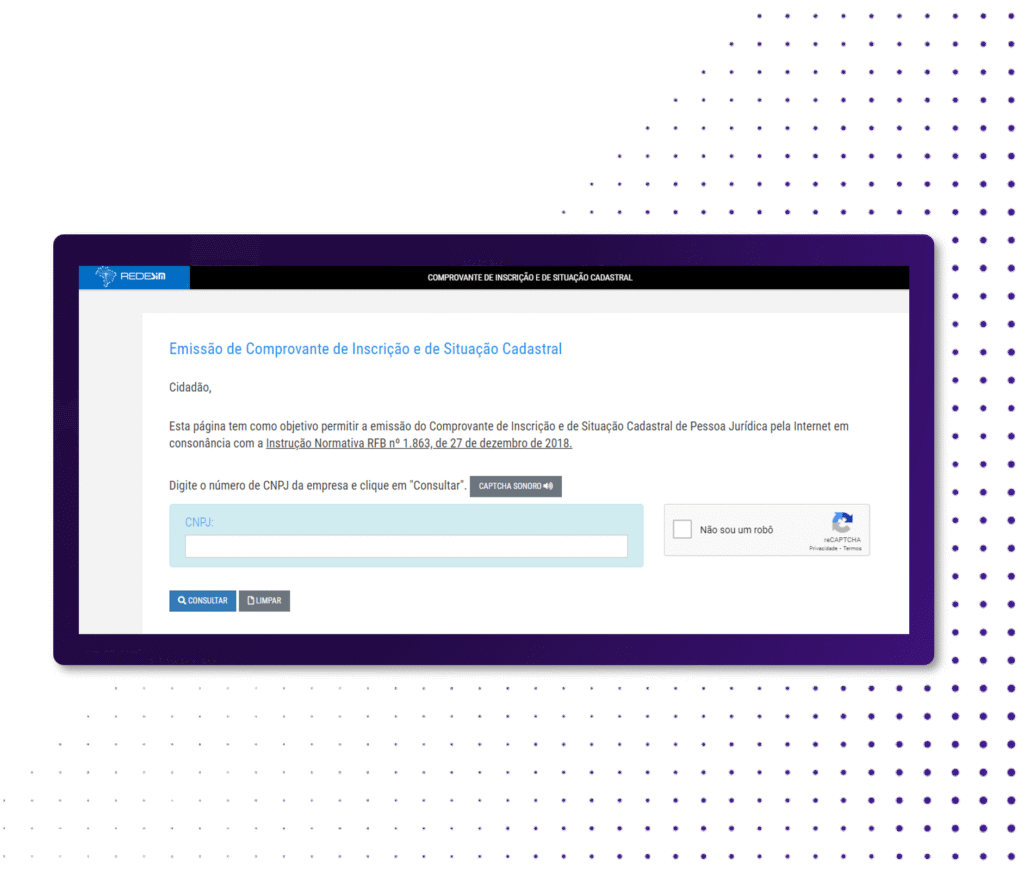Screen dimensions: 1024x869
Task: Check the "Não sou um robô" checkbox
Action: click(682, 529)
